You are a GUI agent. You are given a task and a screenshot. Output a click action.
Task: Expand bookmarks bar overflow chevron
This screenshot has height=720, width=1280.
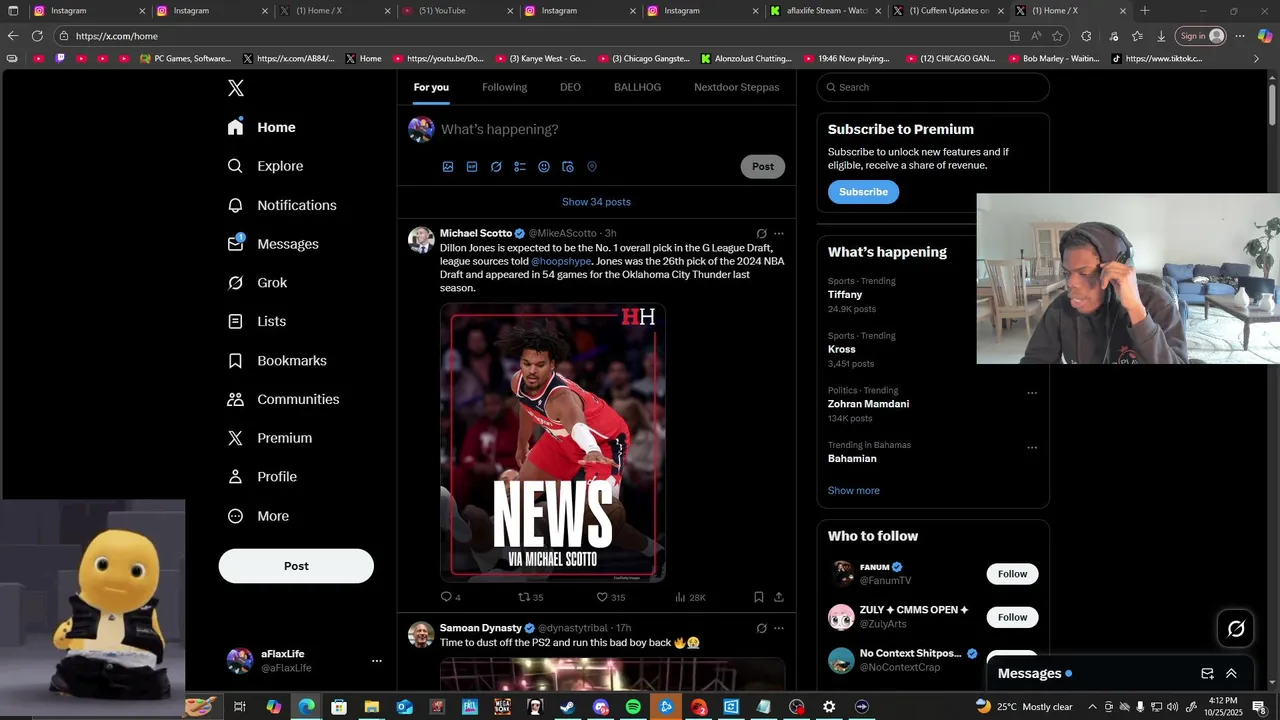1257,59
